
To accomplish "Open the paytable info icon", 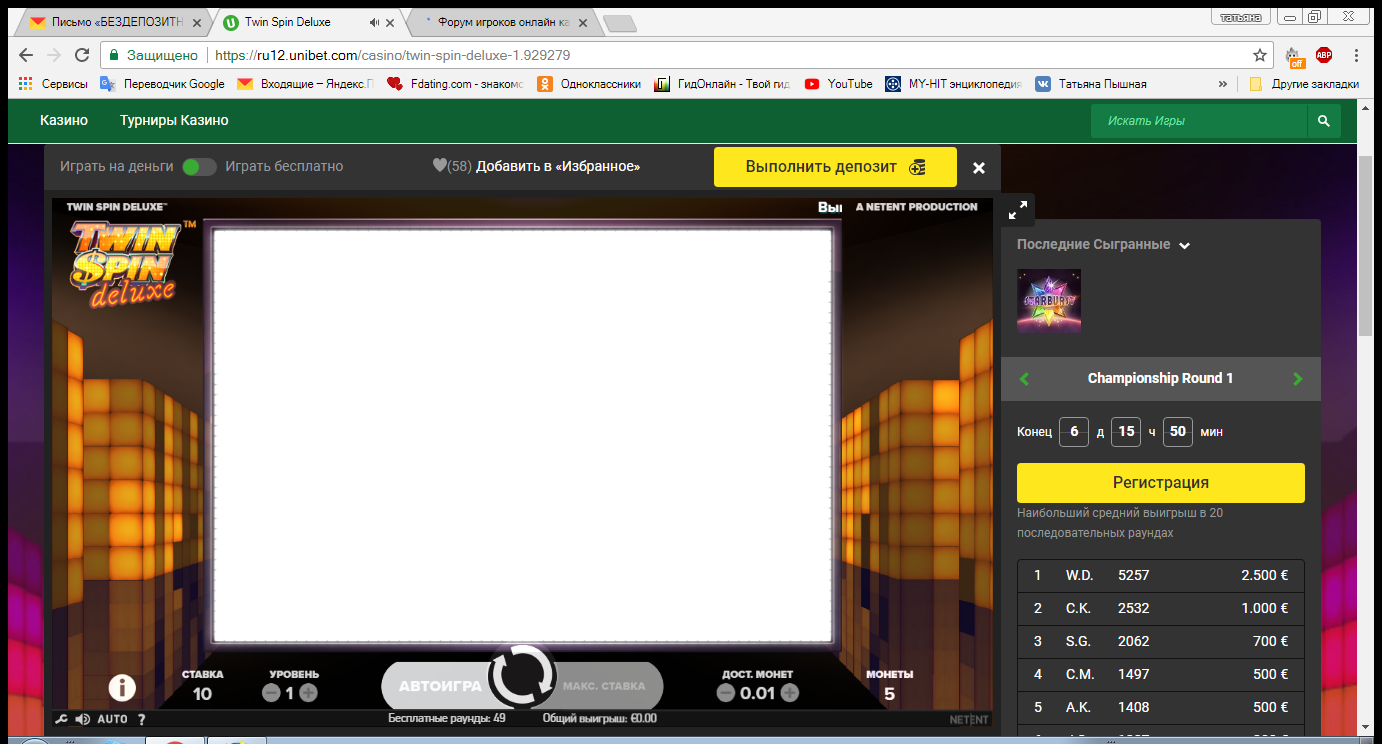I will click(x=122, y=688).
